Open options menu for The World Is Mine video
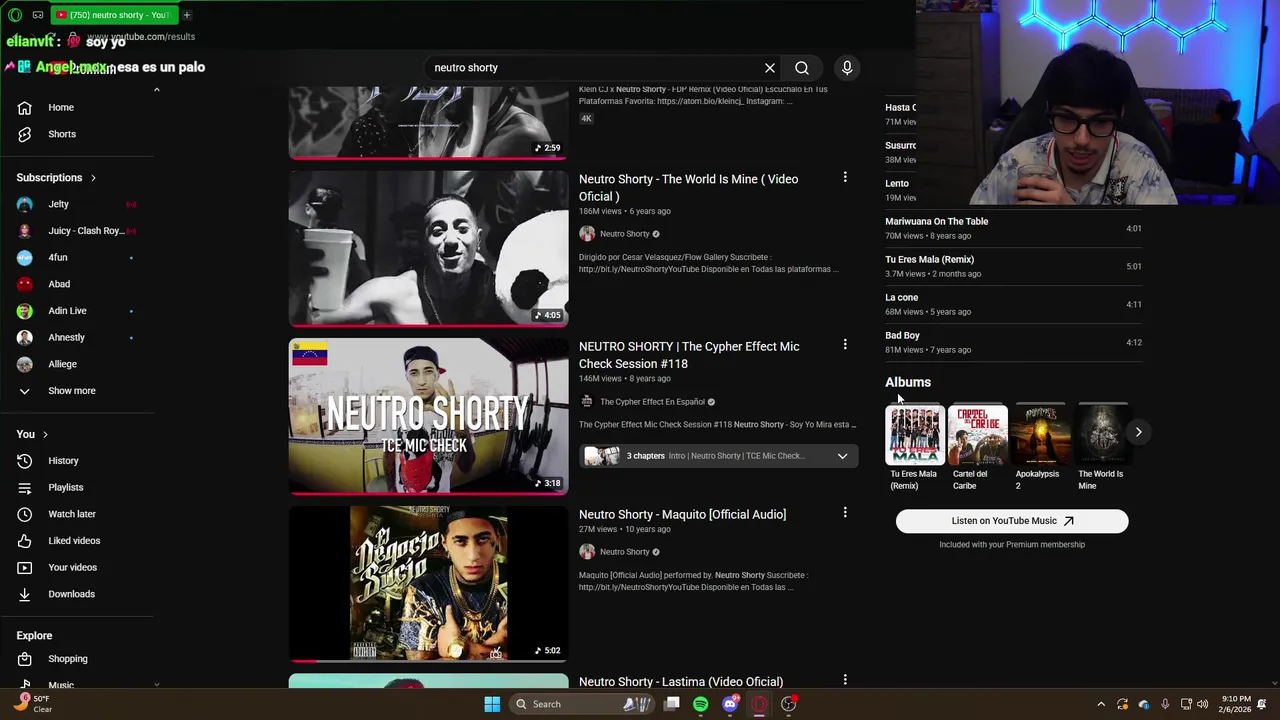Image resolution: width=1280 pixels, height=720 pixels. (845, 177)
